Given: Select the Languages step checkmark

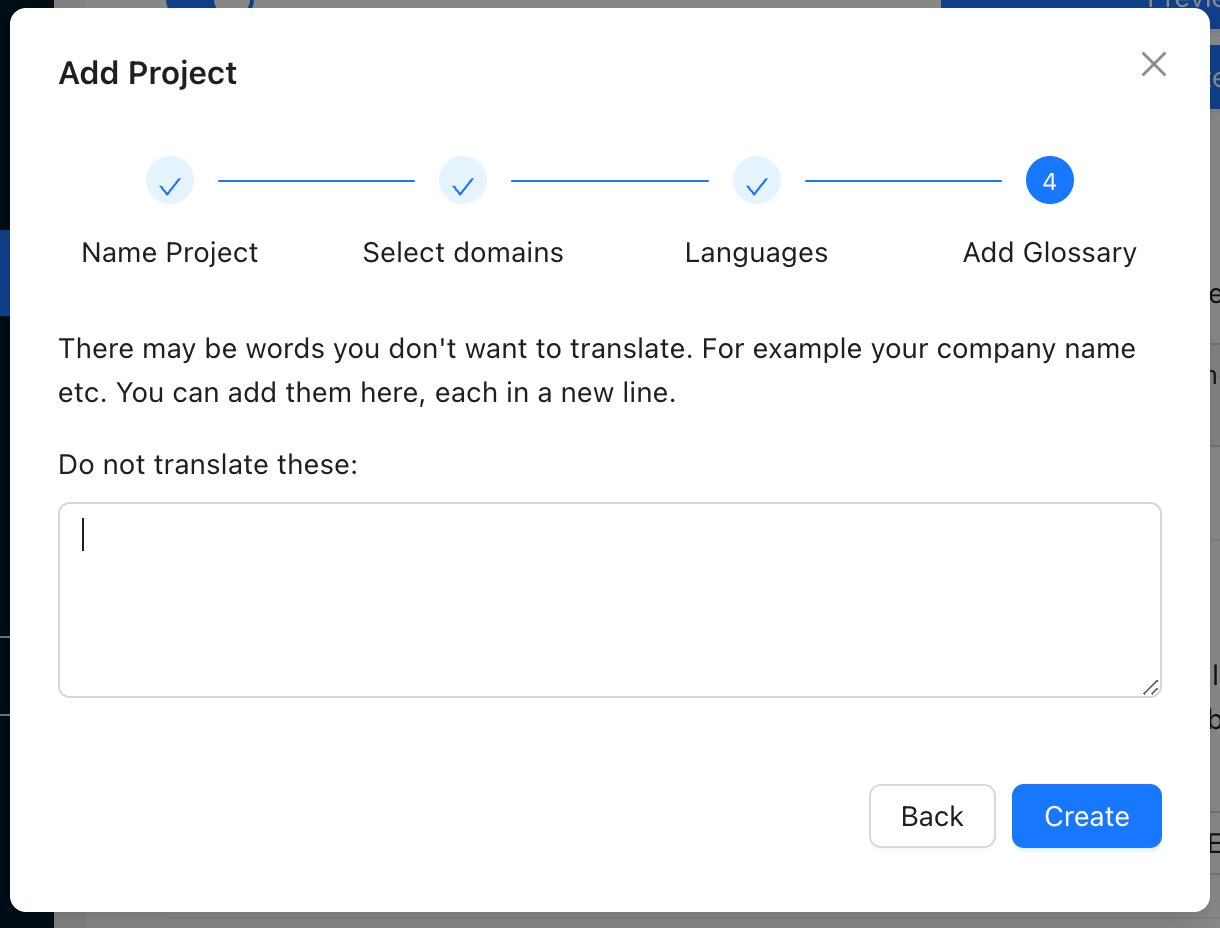Looking at the screenshot, I should tap(757, 181).
